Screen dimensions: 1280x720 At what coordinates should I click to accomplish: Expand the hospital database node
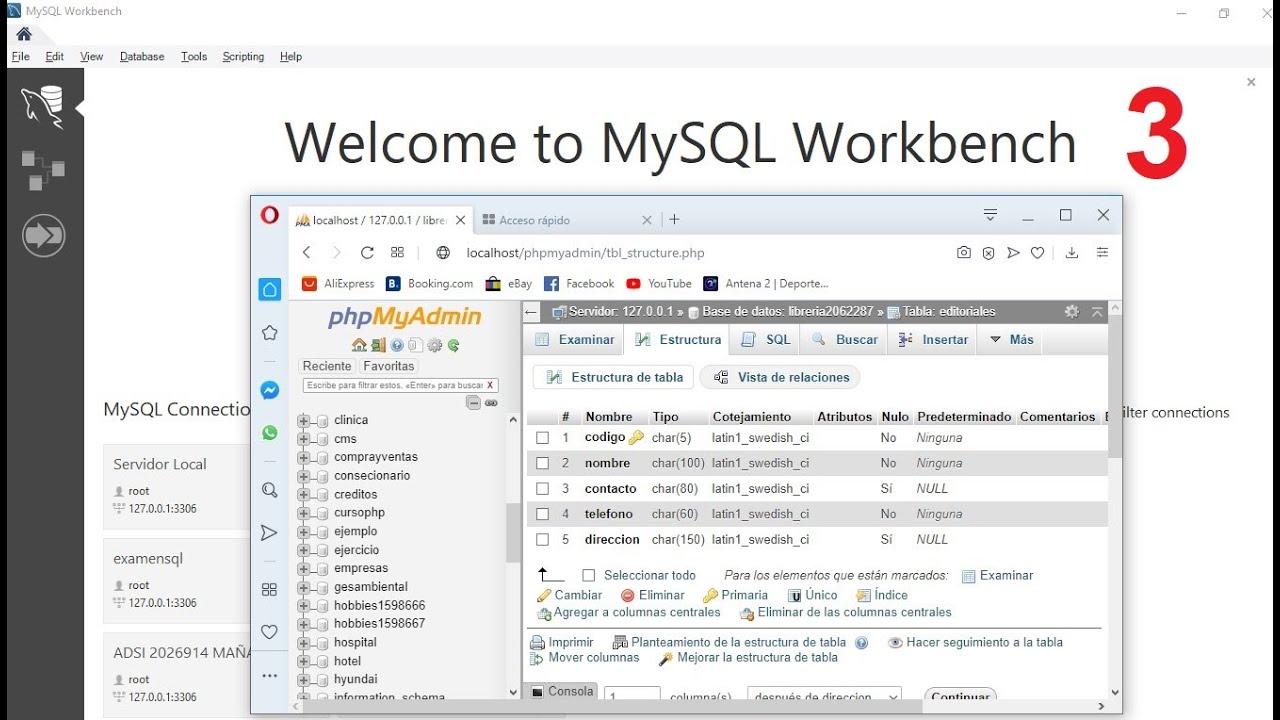(x=303, y=643)
